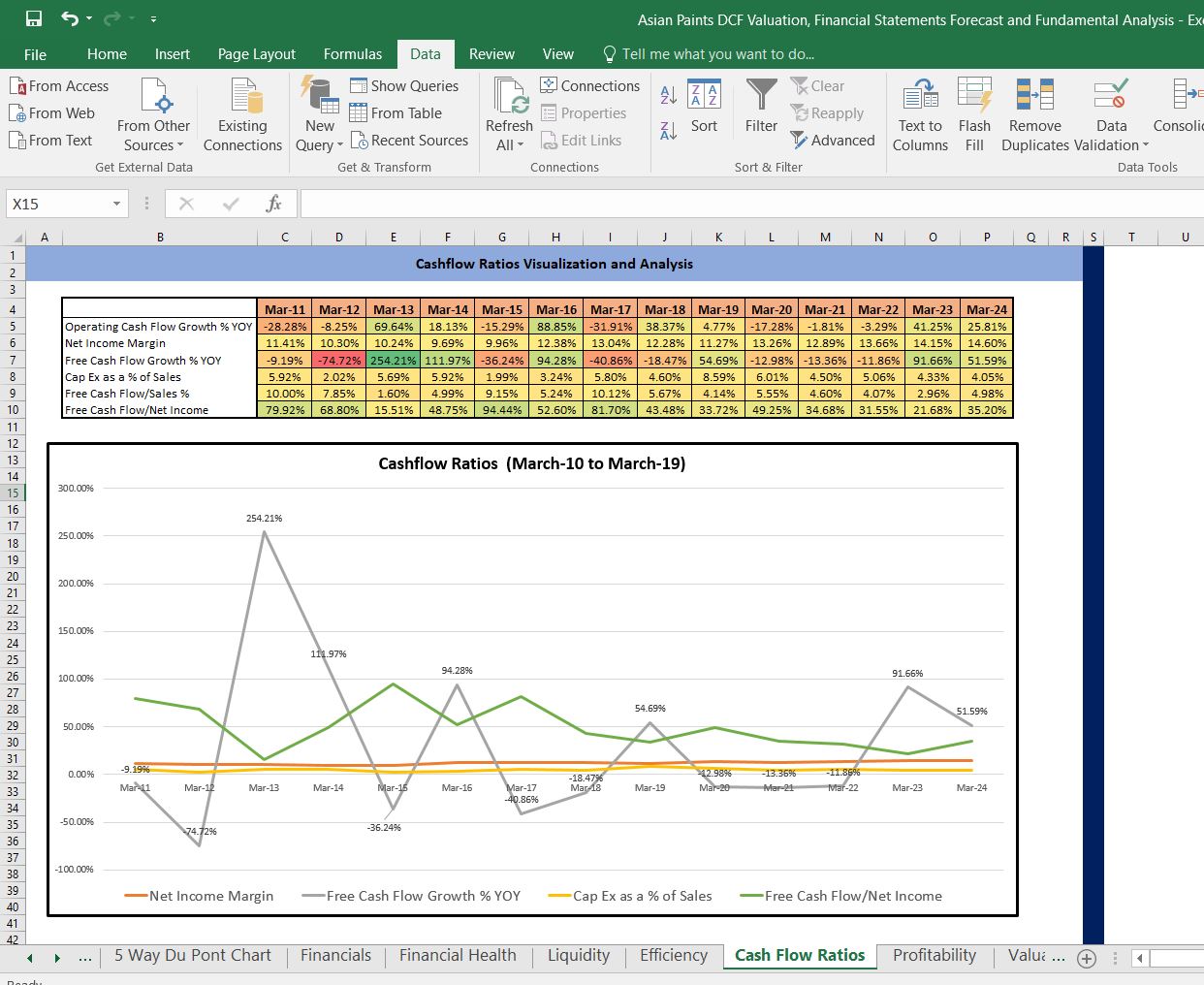Click Cap Ex as a % of Sales legend

[x=630, y=896]
